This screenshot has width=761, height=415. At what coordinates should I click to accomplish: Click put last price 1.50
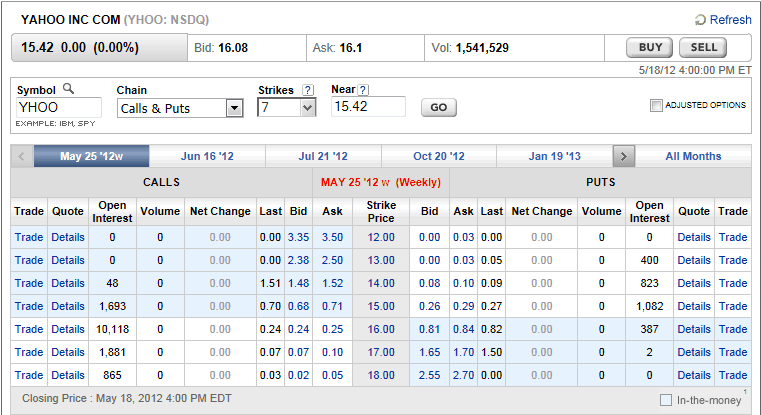click(492, 352)
